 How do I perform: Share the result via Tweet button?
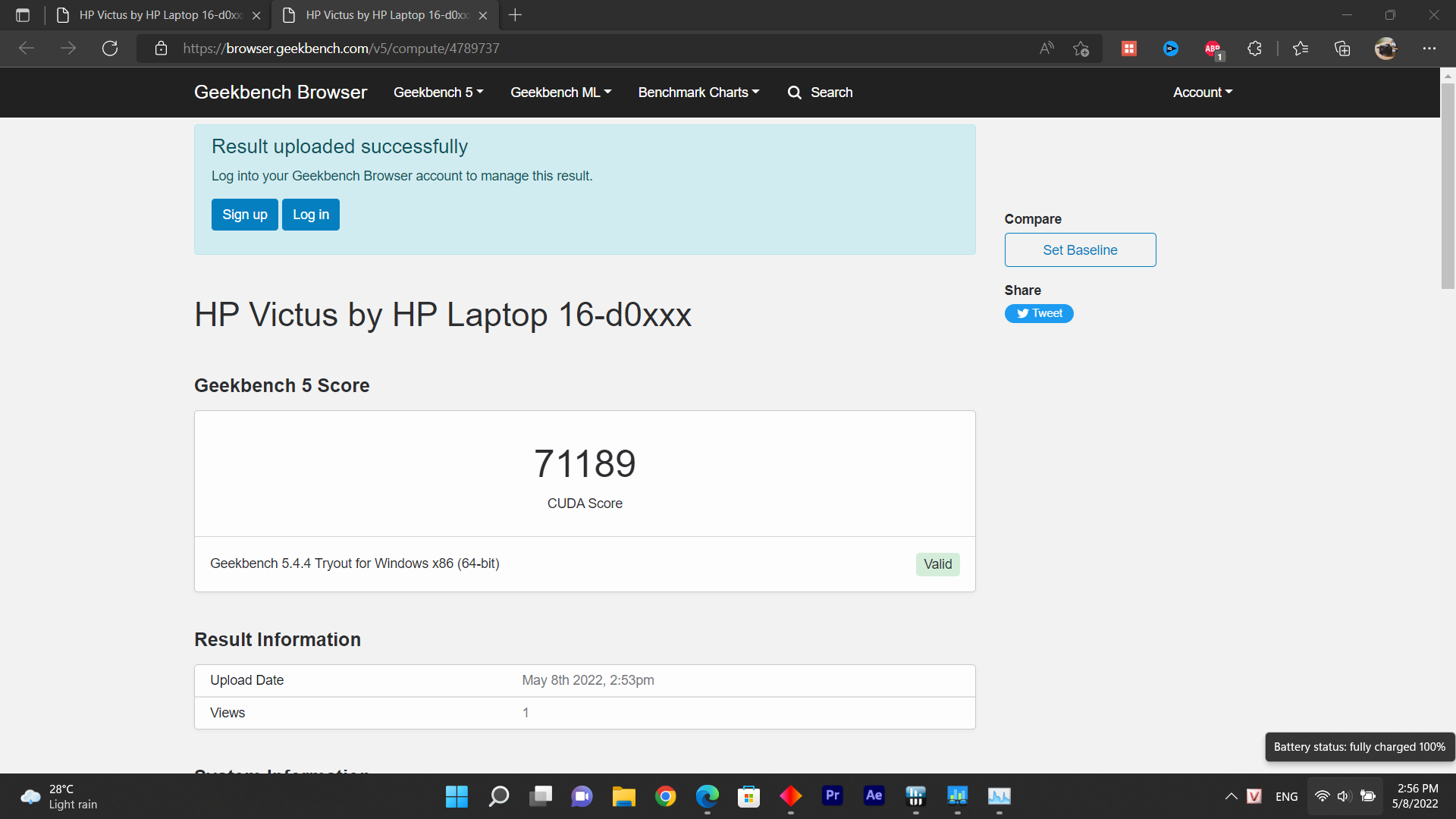[x=1039, y=313]
